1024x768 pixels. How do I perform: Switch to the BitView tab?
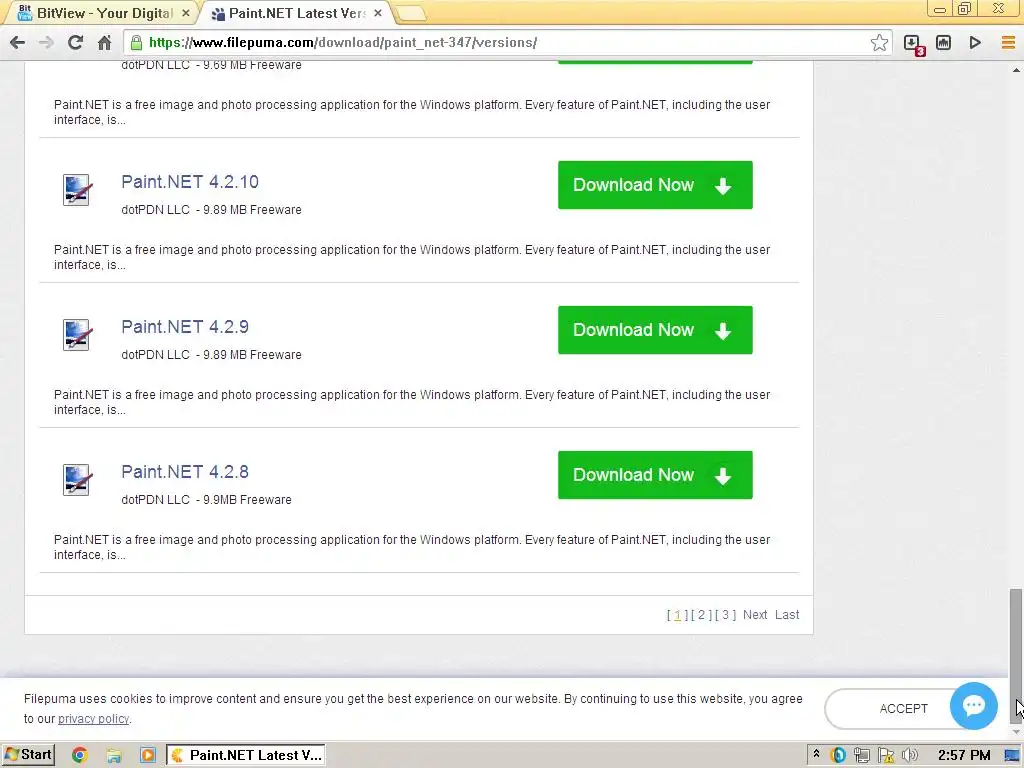(103, 13)
